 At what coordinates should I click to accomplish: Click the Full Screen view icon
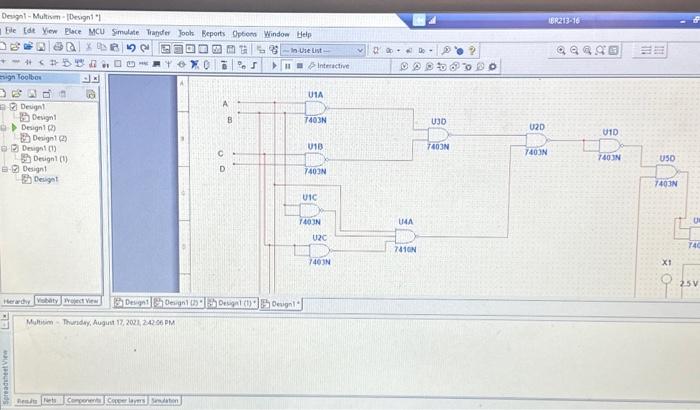613,50
